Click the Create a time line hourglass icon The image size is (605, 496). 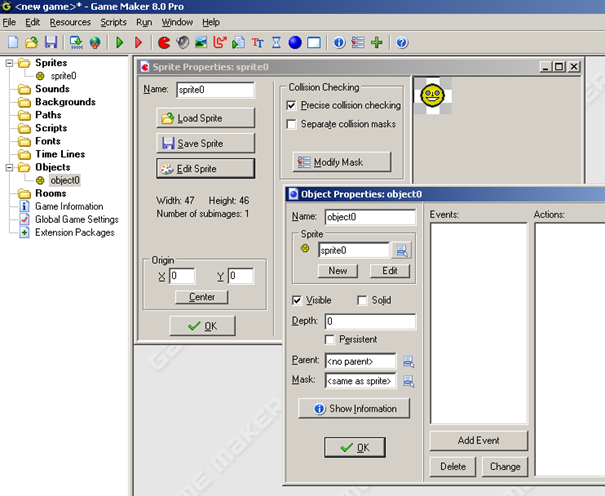276,43
